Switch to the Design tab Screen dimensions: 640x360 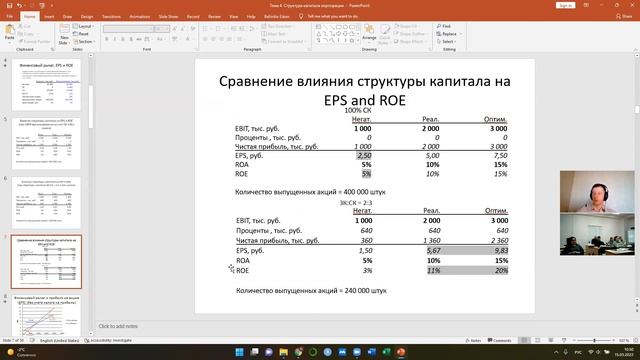point(87,16)
